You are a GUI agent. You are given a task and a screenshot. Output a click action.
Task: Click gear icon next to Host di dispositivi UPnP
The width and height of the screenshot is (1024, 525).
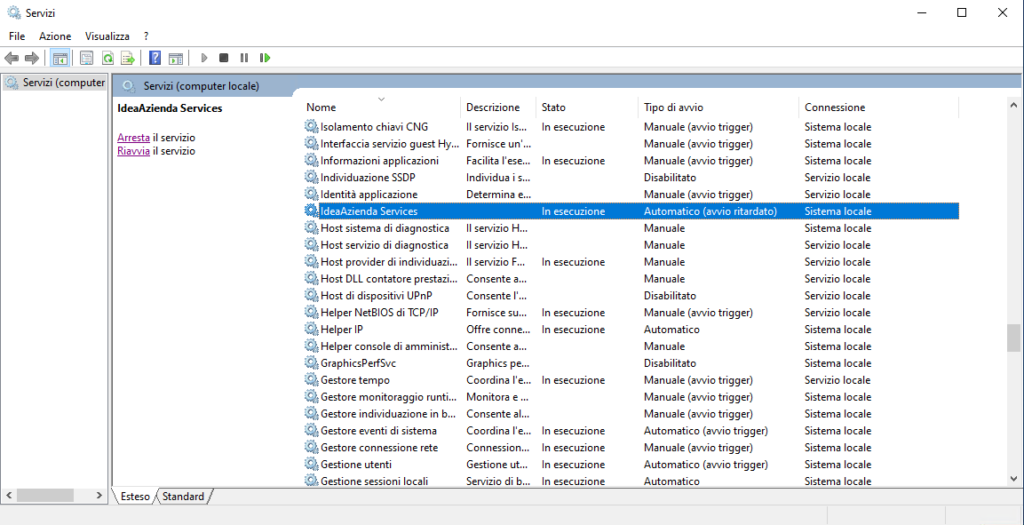click(x=312, y=295)
